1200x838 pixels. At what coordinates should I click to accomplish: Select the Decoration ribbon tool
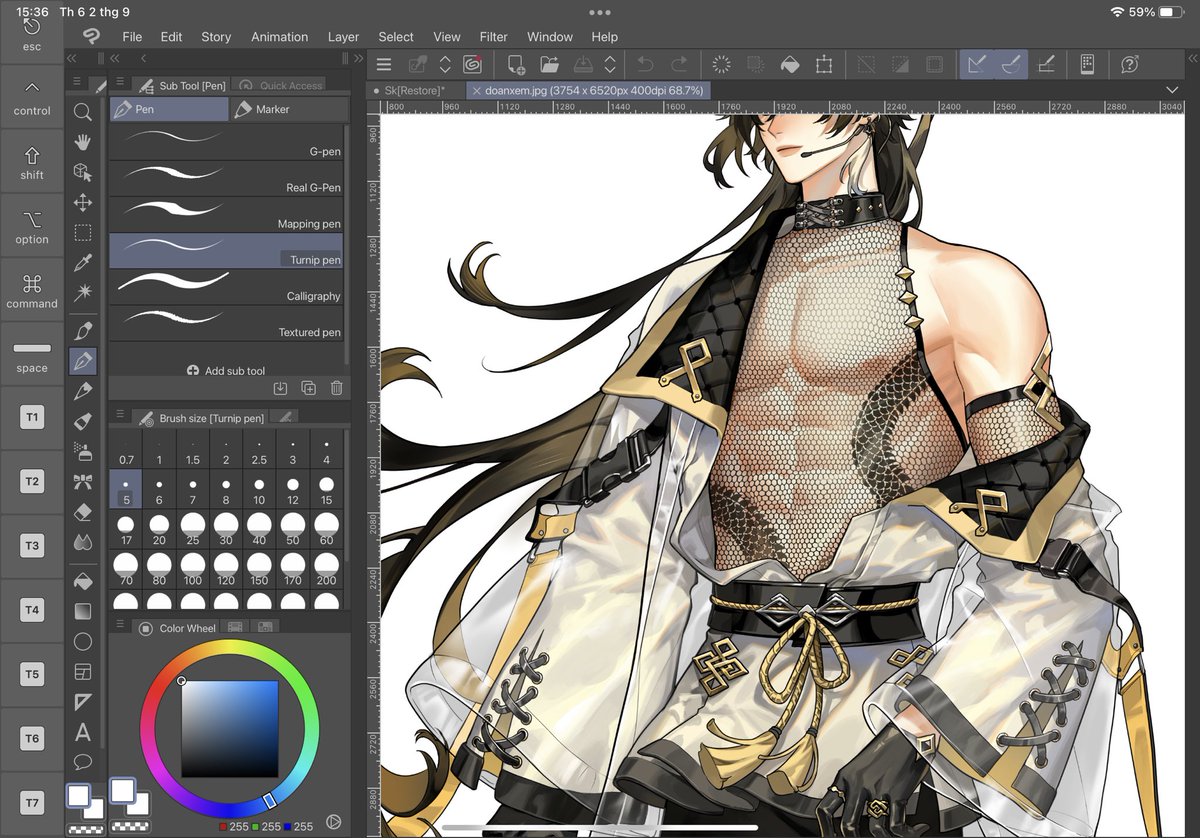pyautogui.click(x=83, y=482)
